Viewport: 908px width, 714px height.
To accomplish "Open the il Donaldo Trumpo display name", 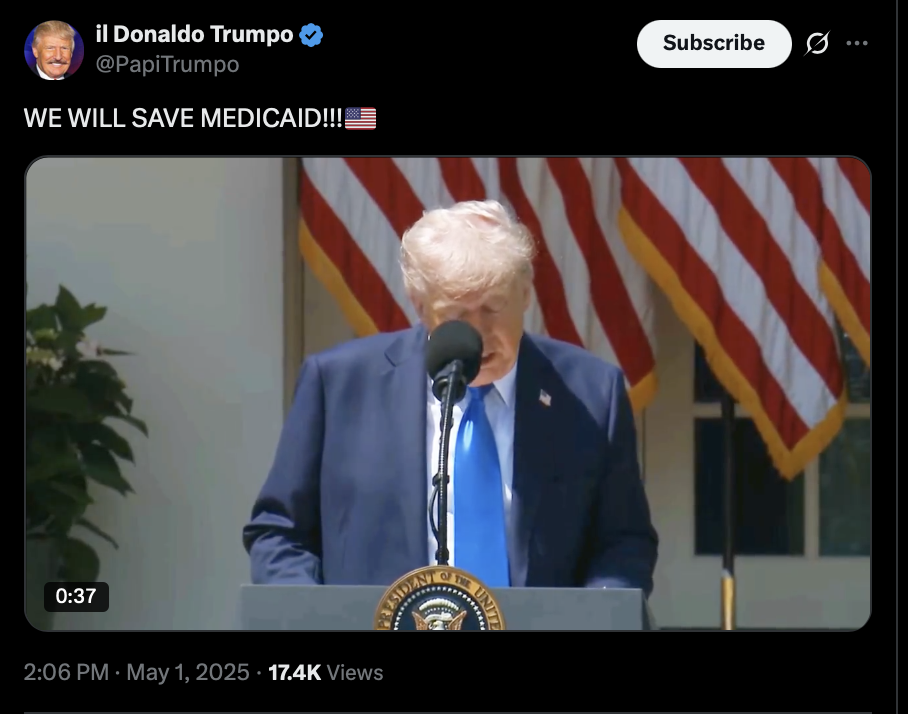I will coord(195,35).
